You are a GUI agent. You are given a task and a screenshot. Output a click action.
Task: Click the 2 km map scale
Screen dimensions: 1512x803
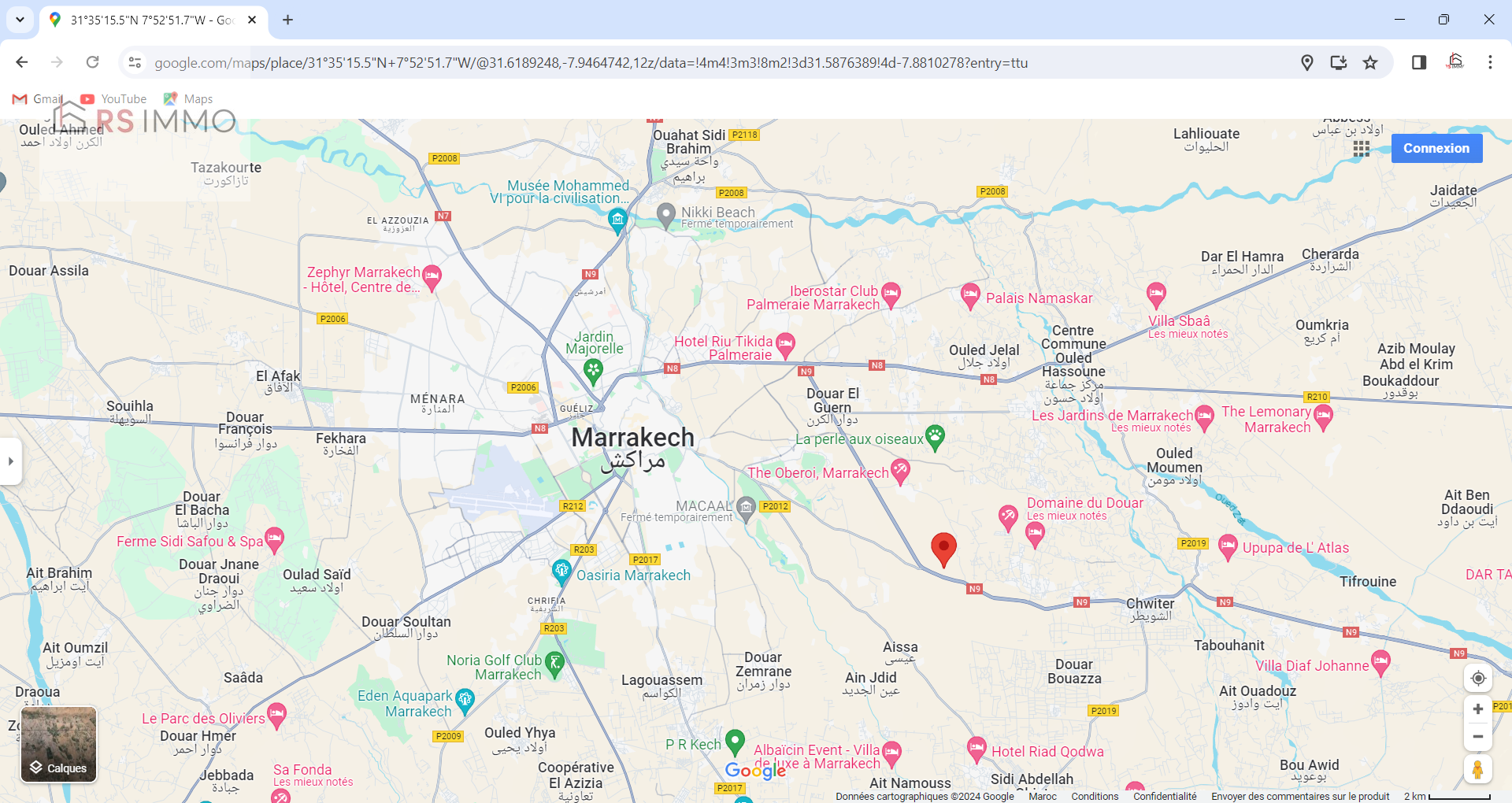pyautogui.click(x=1447, y=796)
